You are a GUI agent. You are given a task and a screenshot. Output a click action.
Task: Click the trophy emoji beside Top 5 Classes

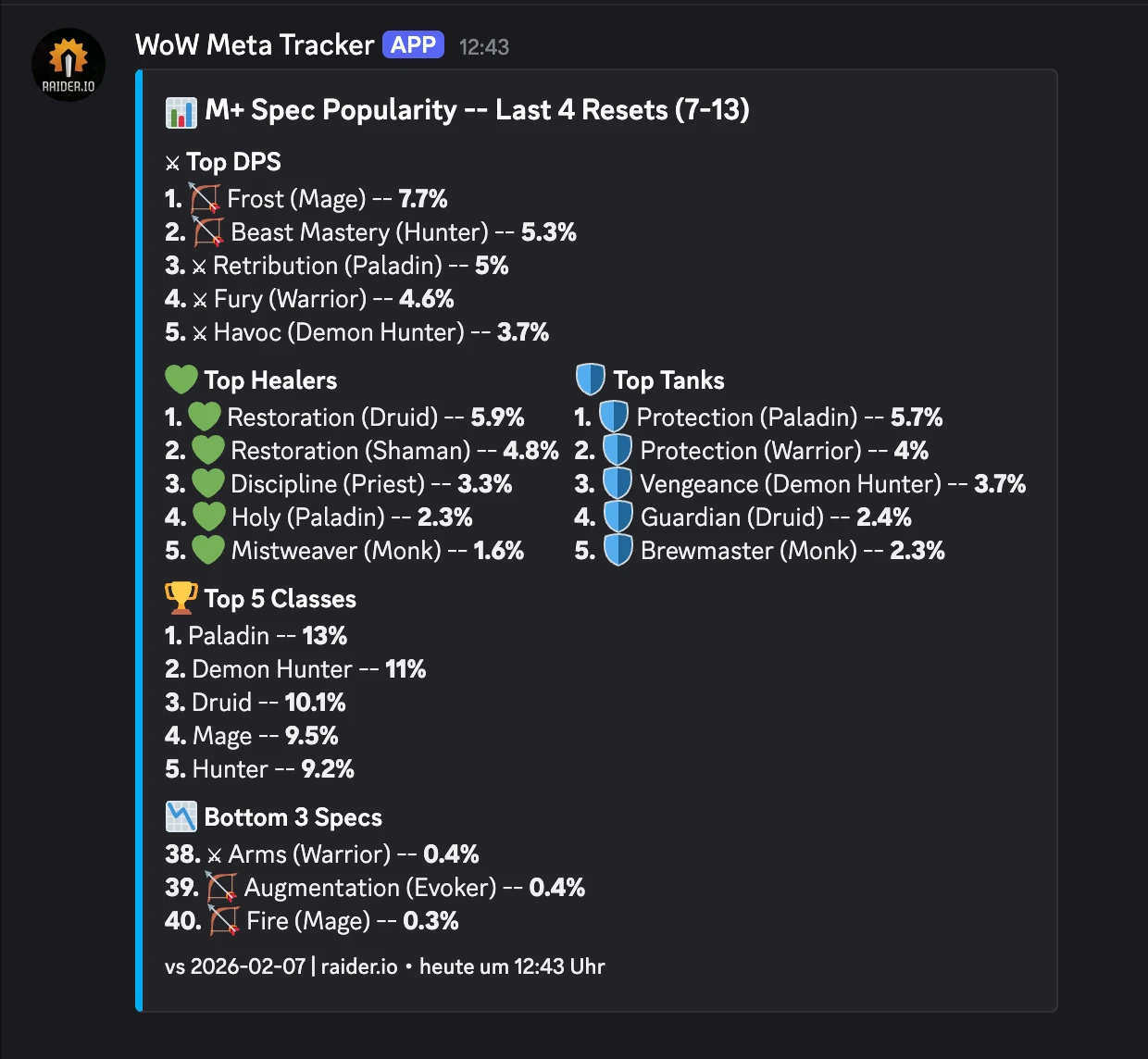(x=181, y=598)
